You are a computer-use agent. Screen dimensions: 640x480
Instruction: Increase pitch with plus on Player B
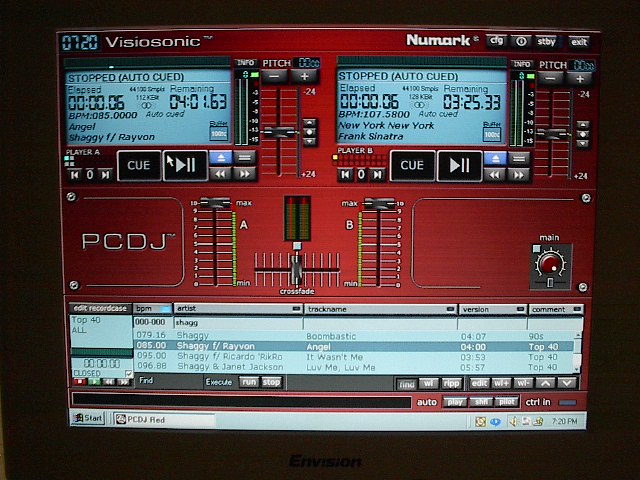coord(579,78)
